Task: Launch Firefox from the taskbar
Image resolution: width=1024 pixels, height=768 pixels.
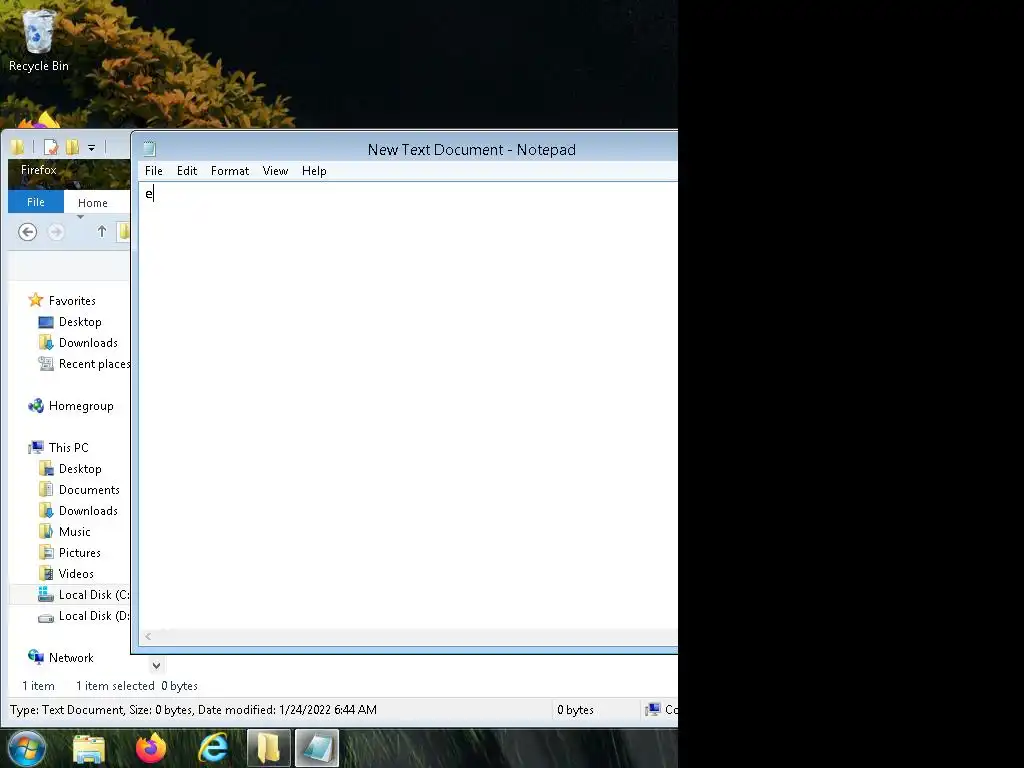Action: pyautogui.click(x=151, y=748)
